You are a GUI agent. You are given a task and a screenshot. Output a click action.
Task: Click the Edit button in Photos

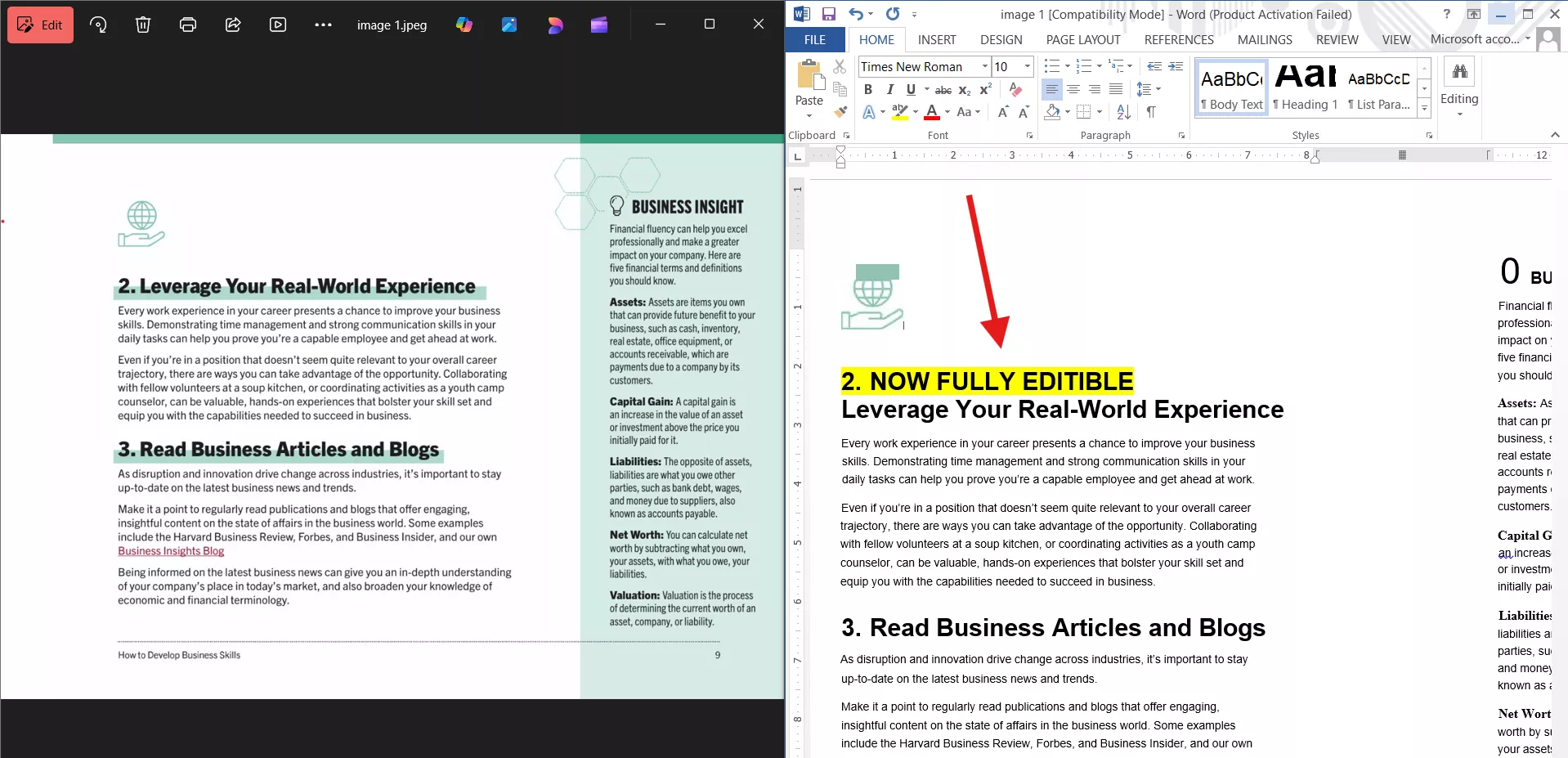click(x=40, y=25)
